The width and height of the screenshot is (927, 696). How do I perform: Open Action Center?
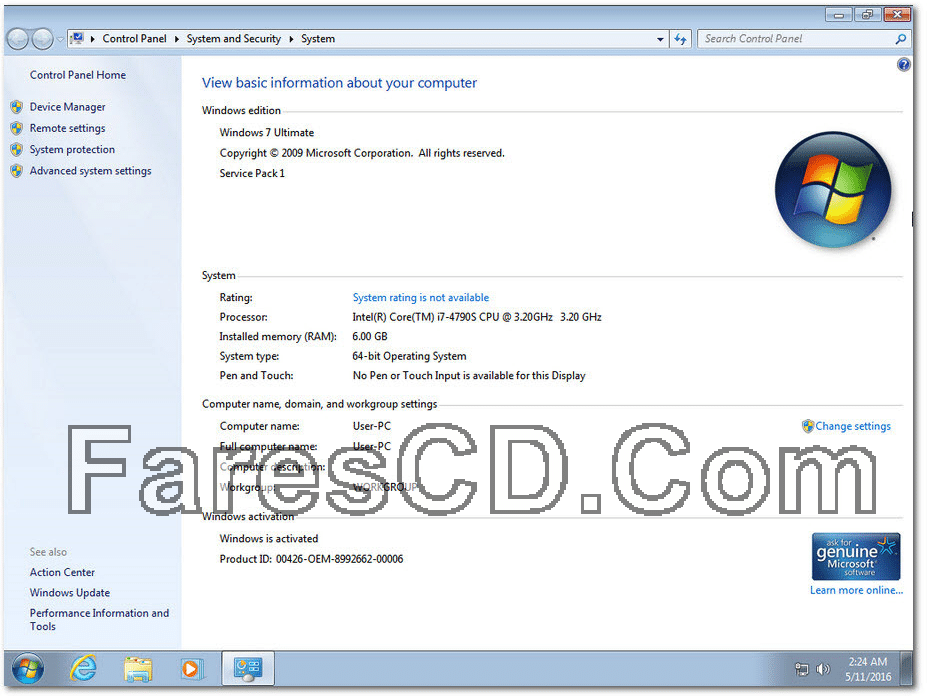[62, 572]
